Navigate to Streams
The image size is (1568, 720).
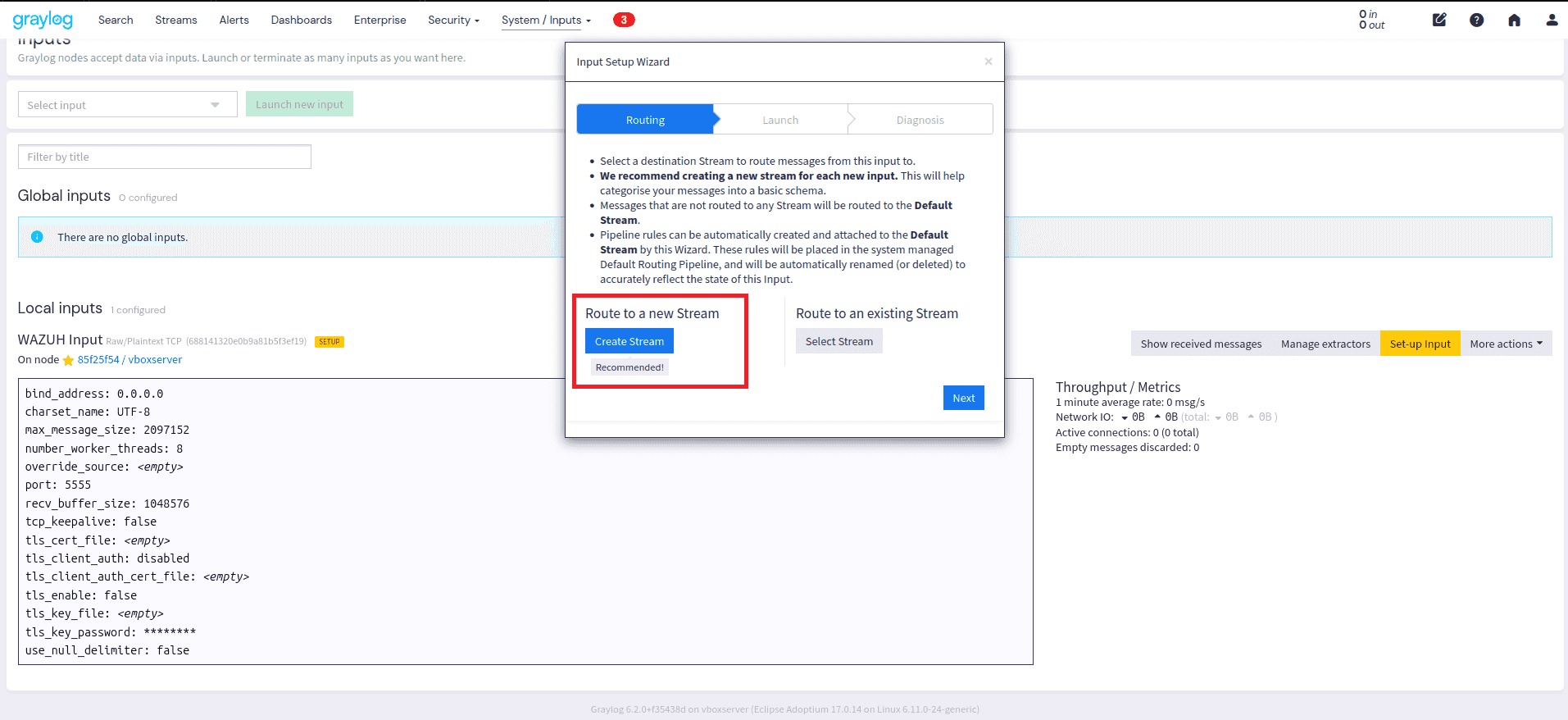tap(176, 20)
